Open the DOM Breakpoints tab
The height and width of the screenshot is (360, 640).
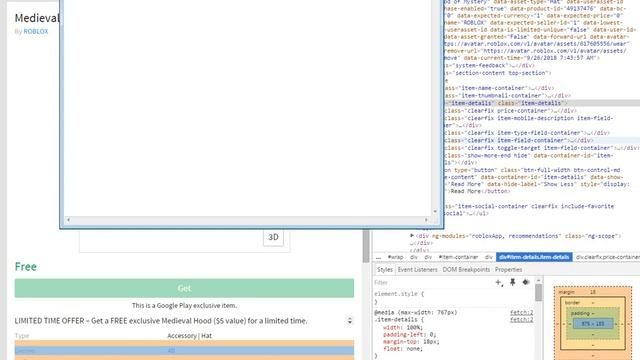[x=466, y=270]
